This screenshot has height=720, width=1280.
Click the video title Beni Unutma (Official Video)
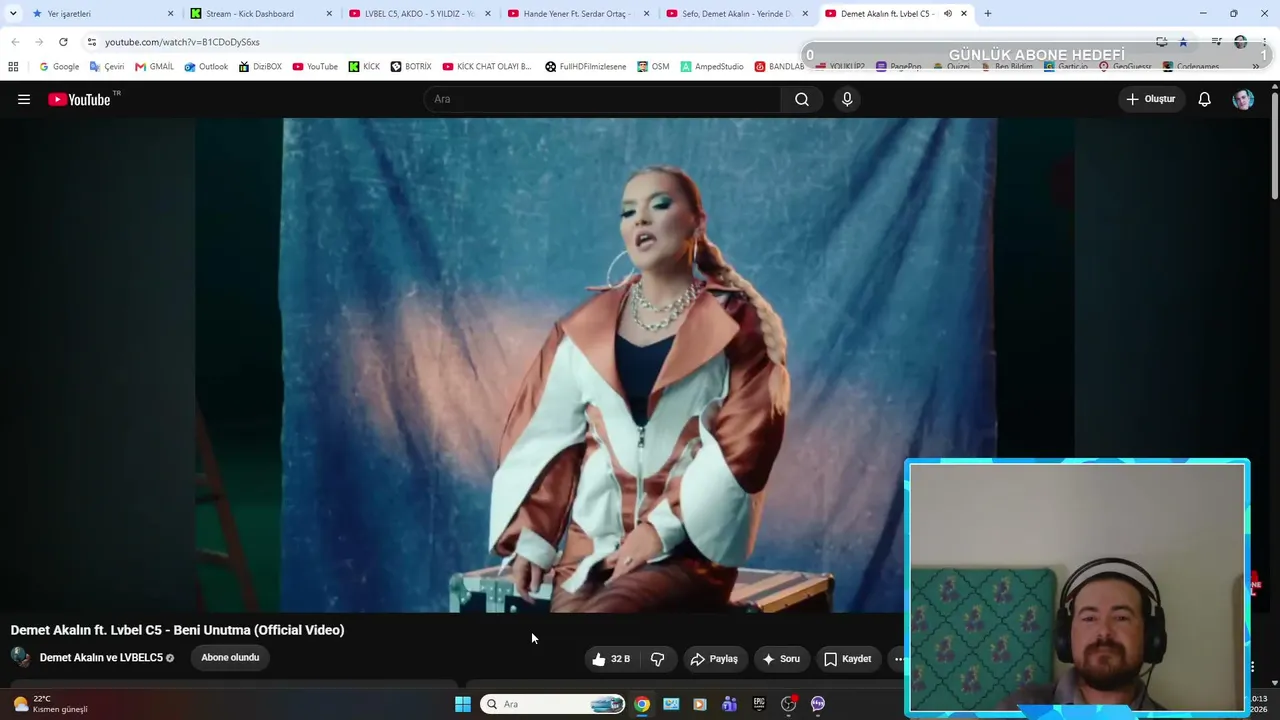[x=177, y=630]
